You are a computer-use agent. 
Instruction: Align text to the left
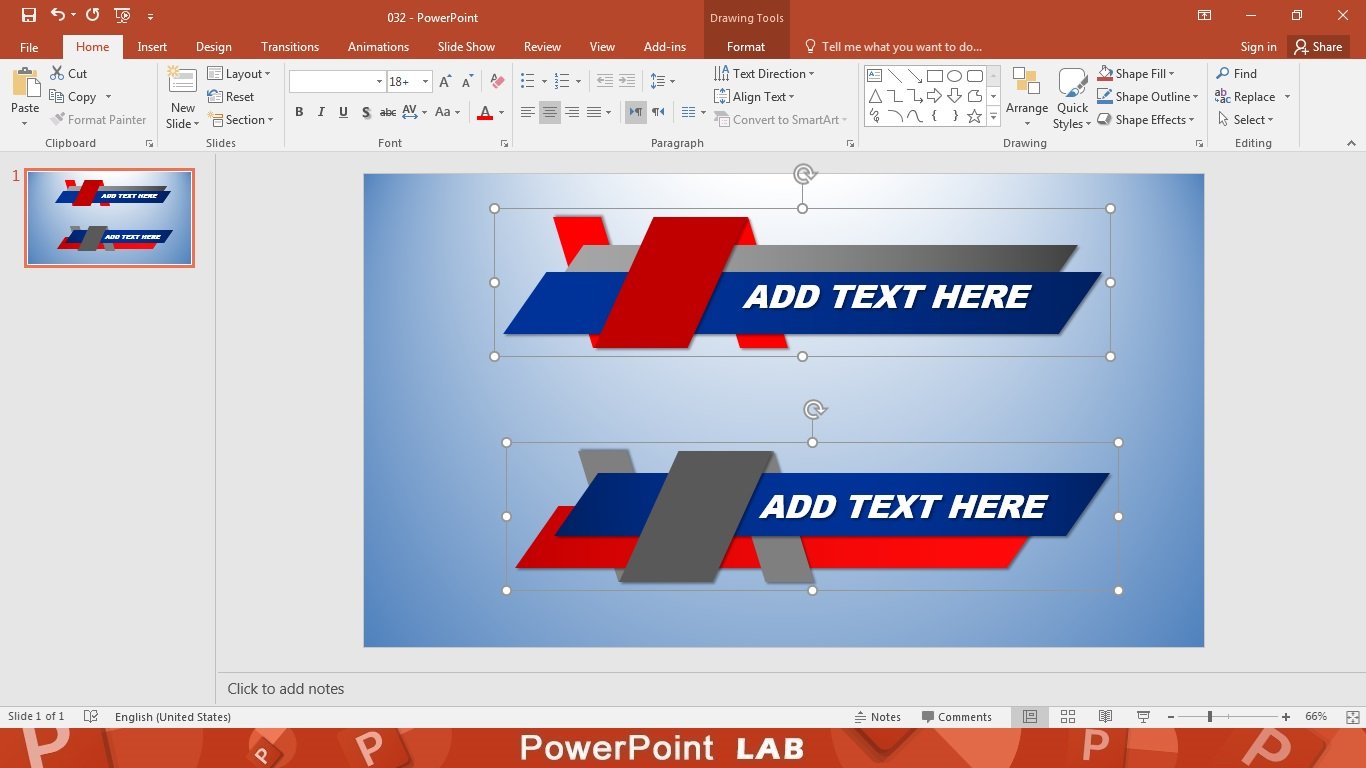(x=528, y=112)
